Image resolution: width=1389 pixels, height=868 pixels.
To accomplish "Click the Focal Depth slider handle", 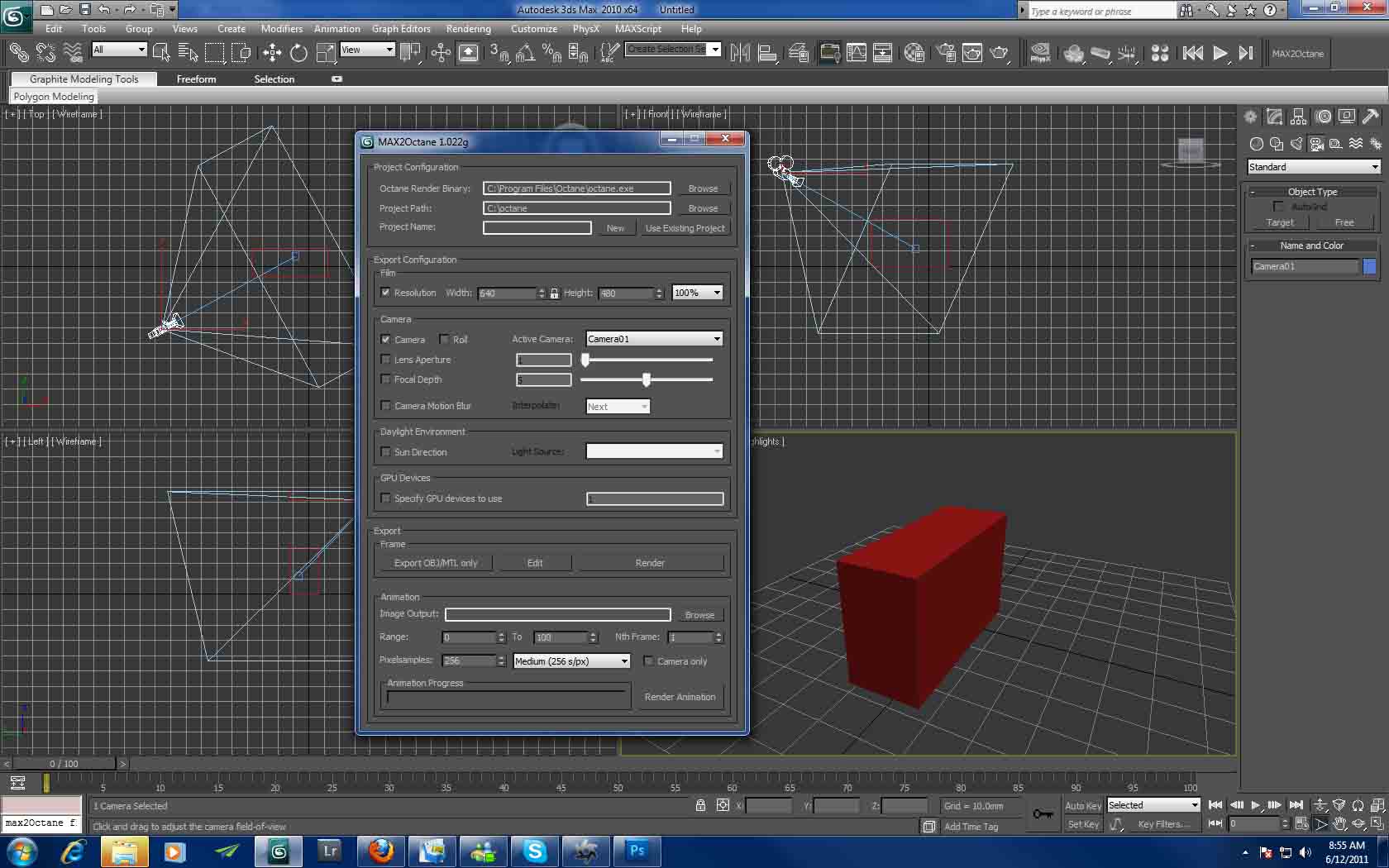I will pyautogui.click(x=647, y=379).
